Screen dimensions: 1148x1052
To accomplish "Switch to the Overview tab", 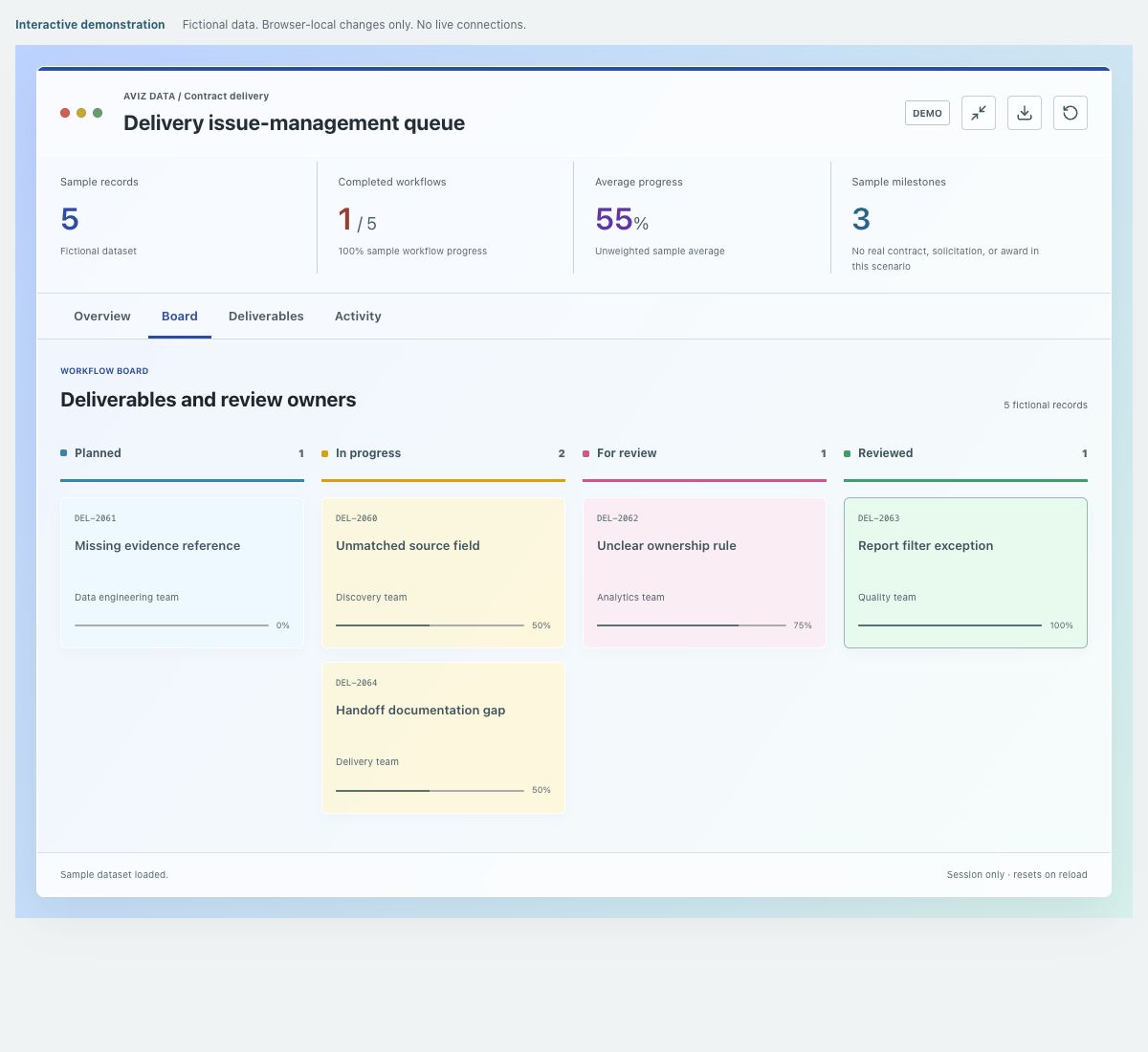I will point(102,317).
